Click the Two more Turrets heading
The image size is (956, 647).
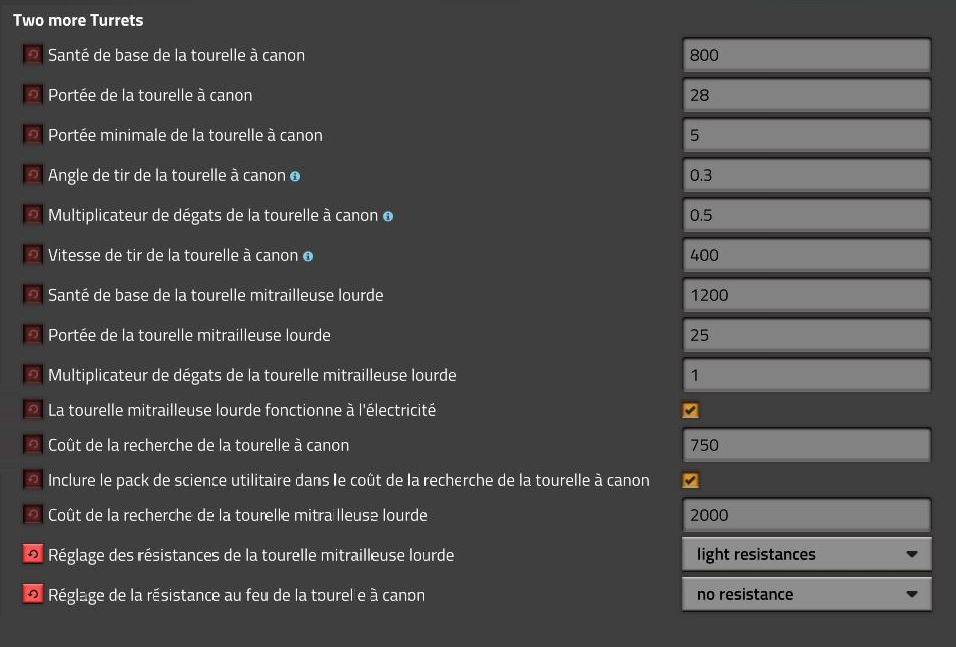tap(78, 20)
